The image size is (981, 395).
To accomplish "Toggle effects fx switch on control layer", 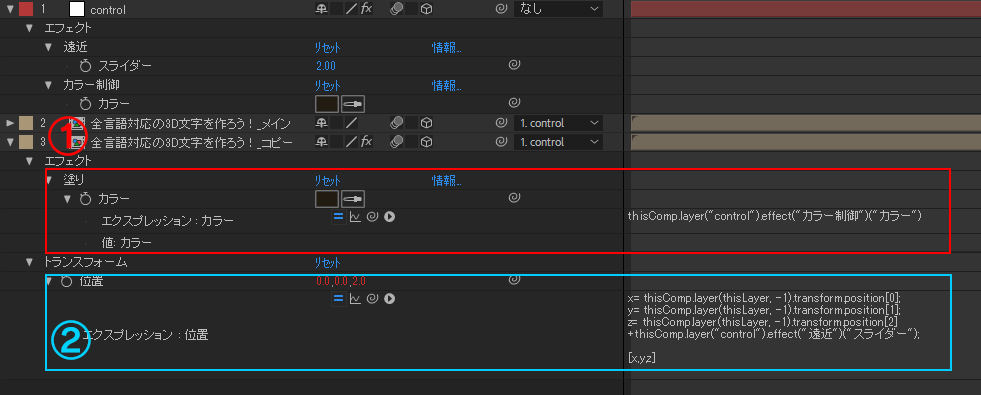I will pos(366,9).
